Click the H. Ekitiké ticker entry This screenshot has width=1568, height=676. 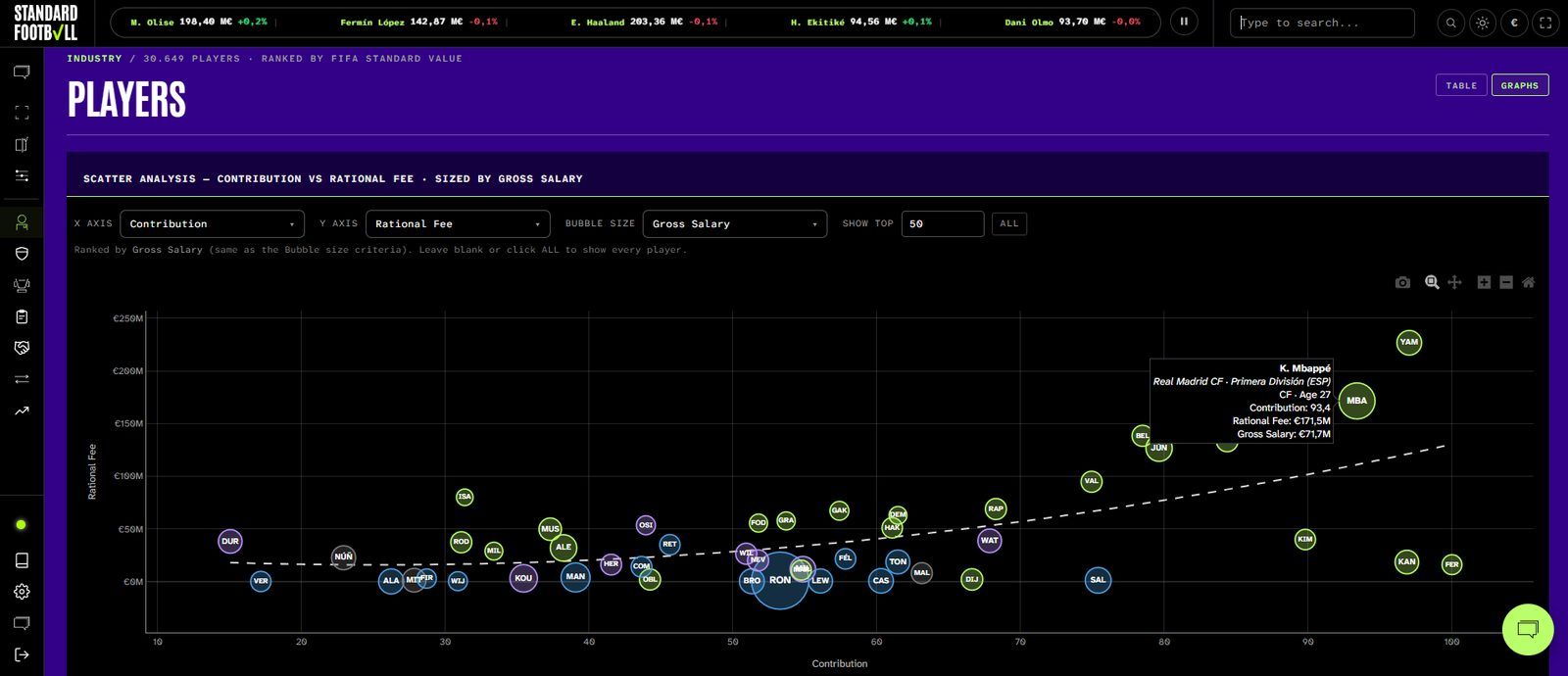[861, 22]
